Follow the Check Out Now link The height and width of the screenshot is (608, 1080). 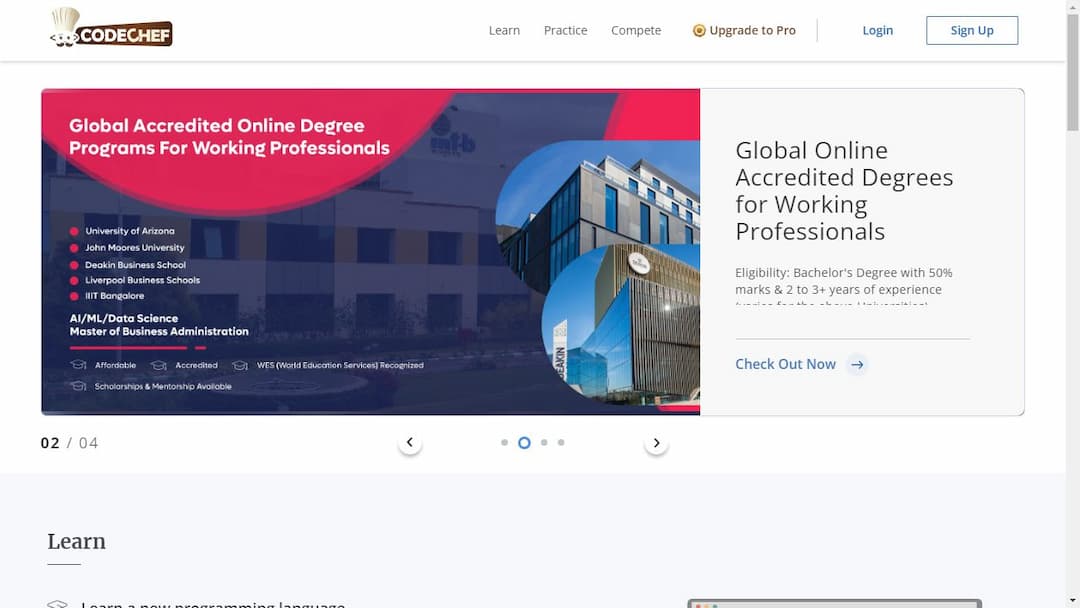(785, 364)
